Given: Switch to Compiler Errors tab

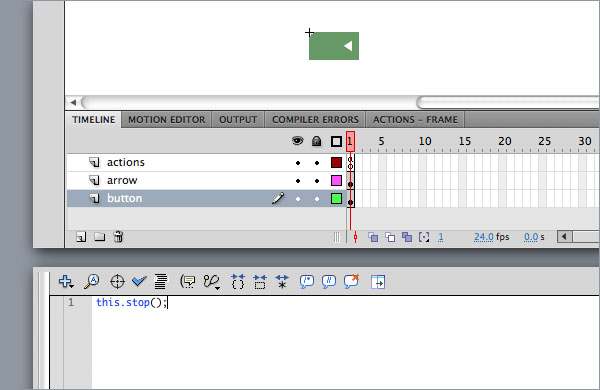Looking at the screenshot, I should (315, 120).
